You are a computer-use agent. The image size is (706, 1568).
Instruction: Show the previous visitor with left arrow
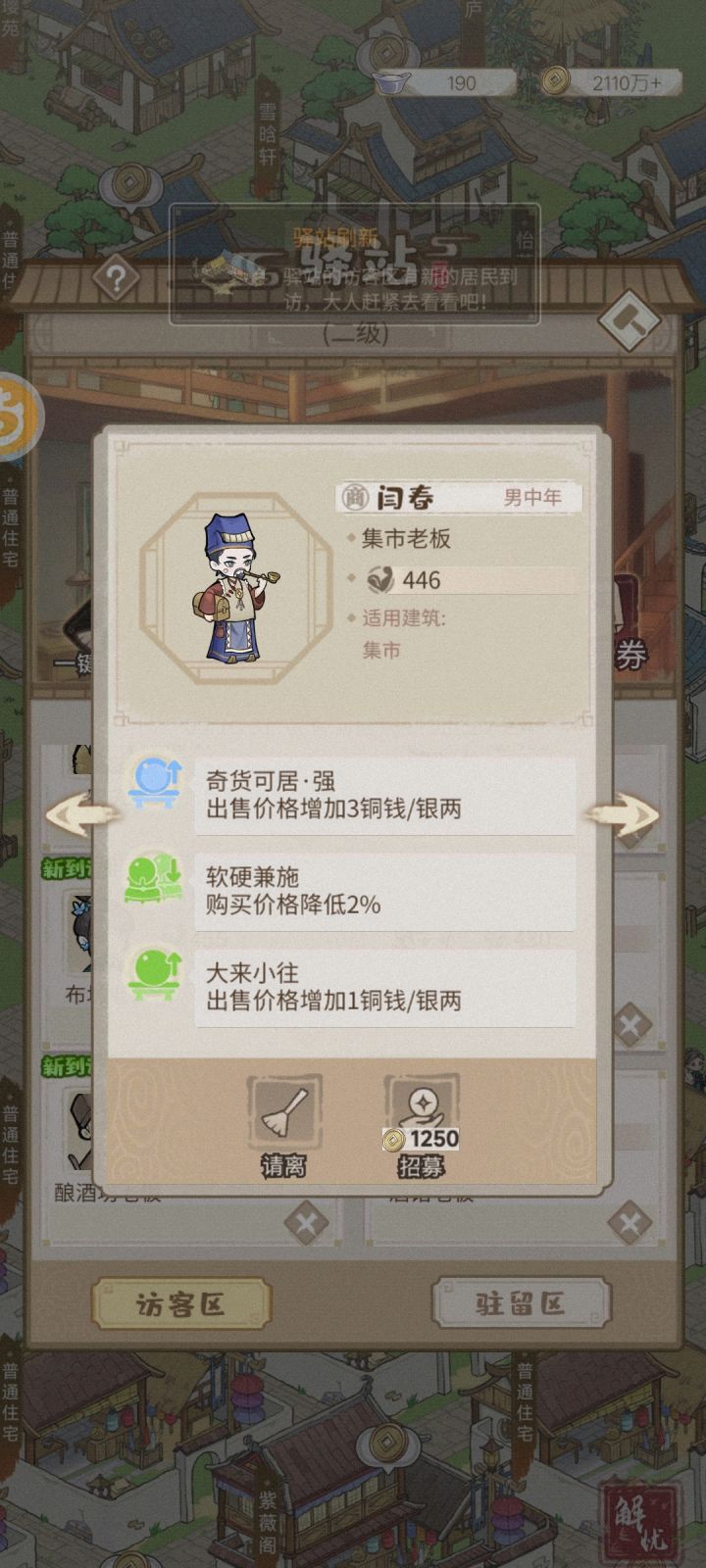(x=78, y=815)
